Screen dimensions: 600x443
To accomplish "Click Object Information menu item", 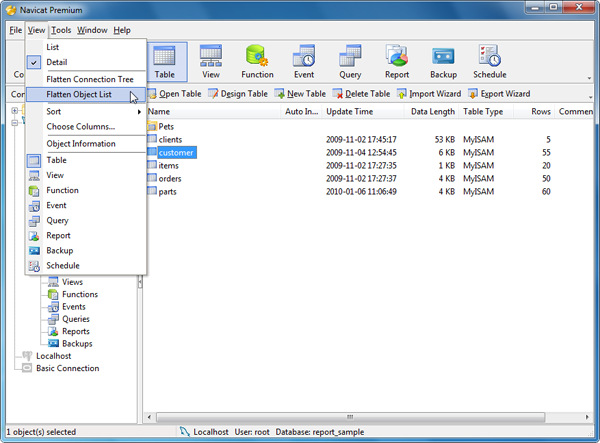I will 86,144.
